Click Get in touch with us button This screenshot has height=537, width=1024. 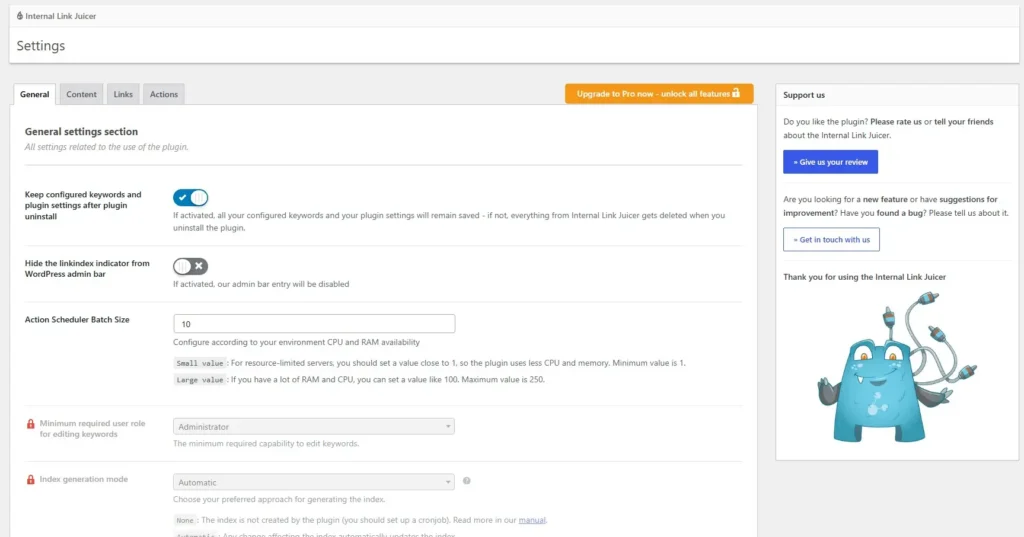(831, 239)
